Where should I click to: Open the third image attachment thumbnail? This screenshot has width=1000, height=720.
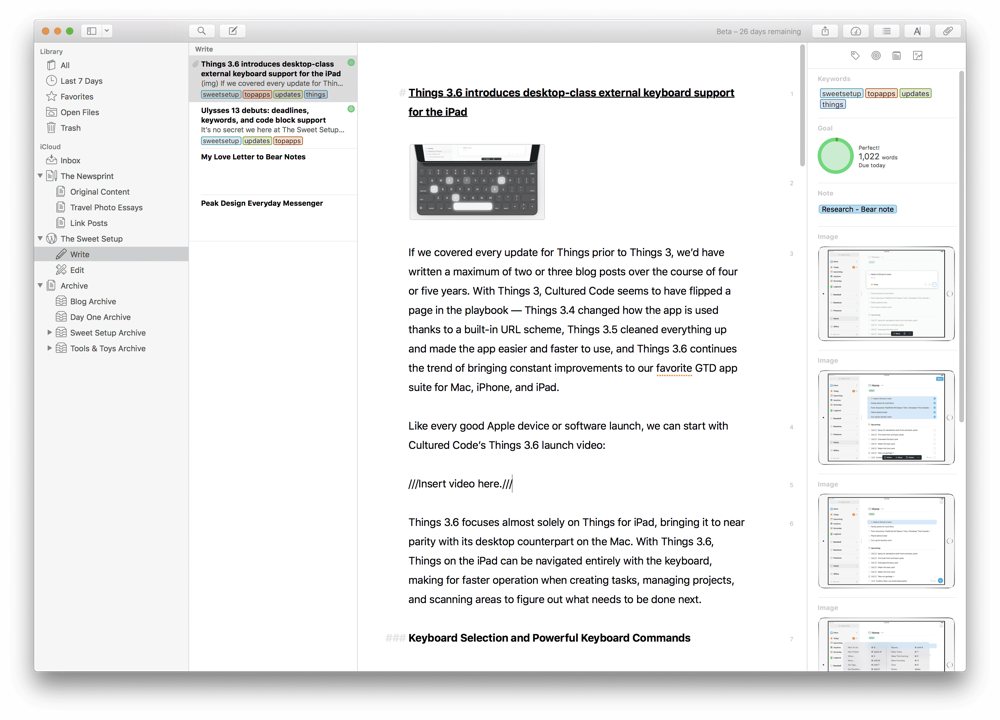click(x=886, y=541)
